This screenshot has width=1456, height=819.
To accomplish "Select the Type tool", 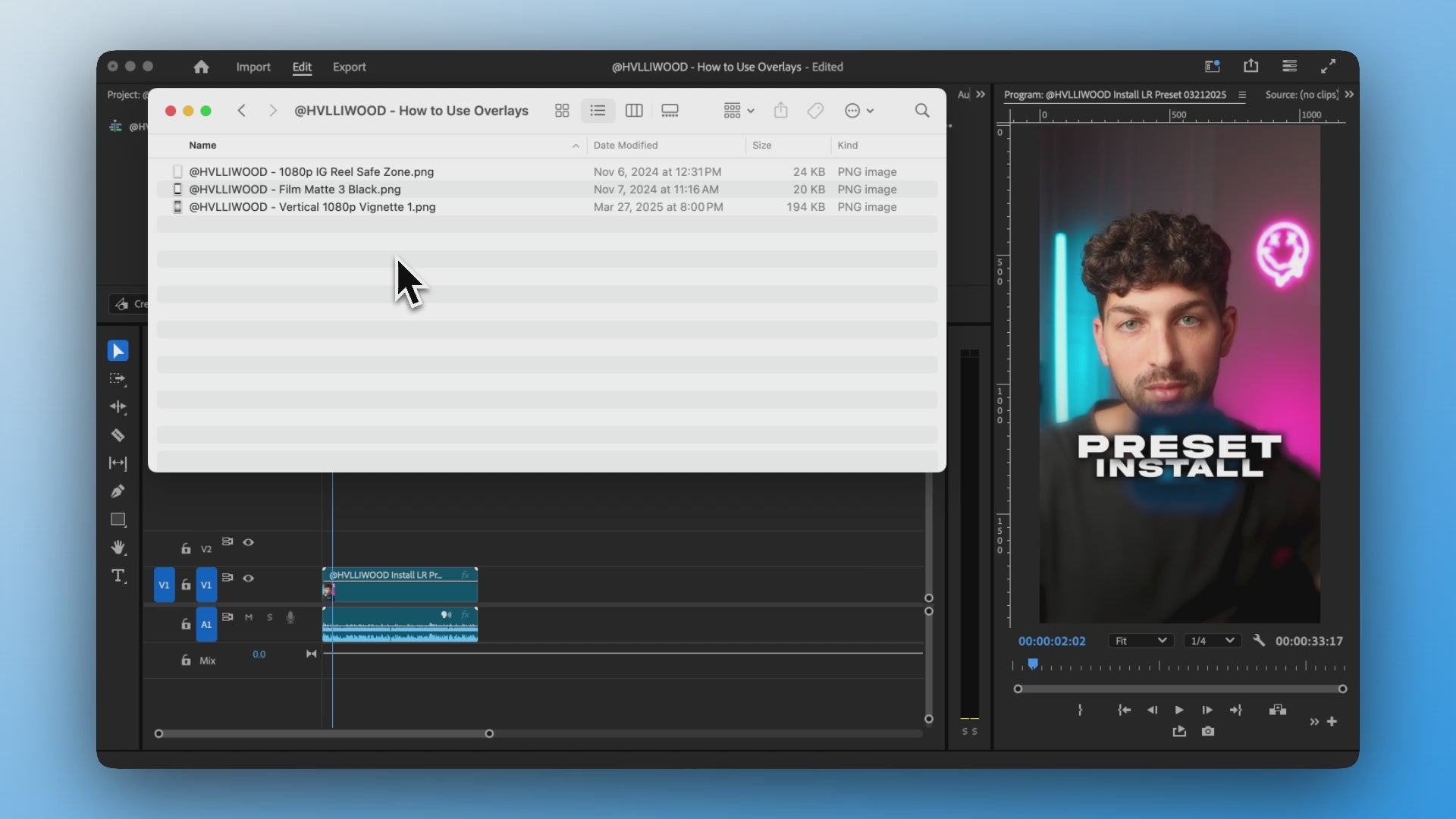I will click(118, 576).
